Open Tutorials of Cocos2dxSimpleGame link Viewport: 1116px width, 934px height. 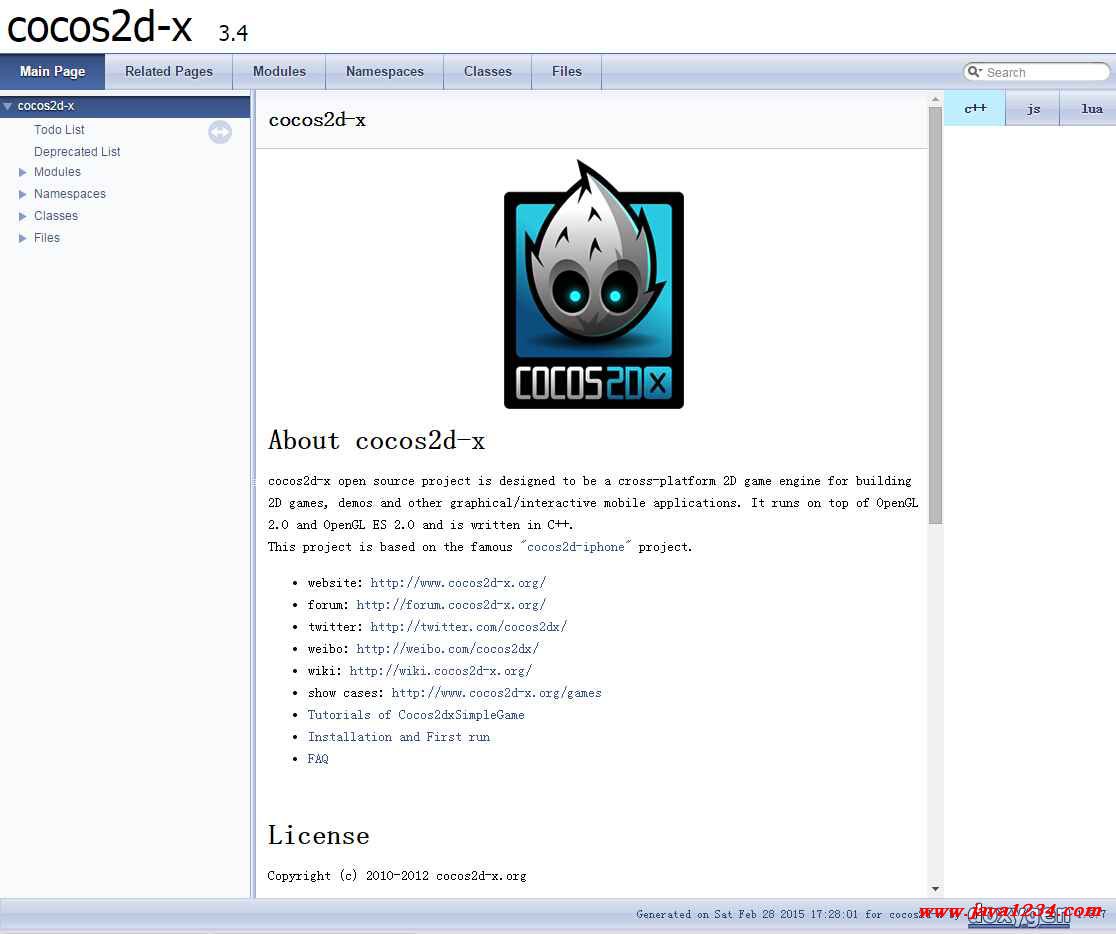[x=416, y=715]
